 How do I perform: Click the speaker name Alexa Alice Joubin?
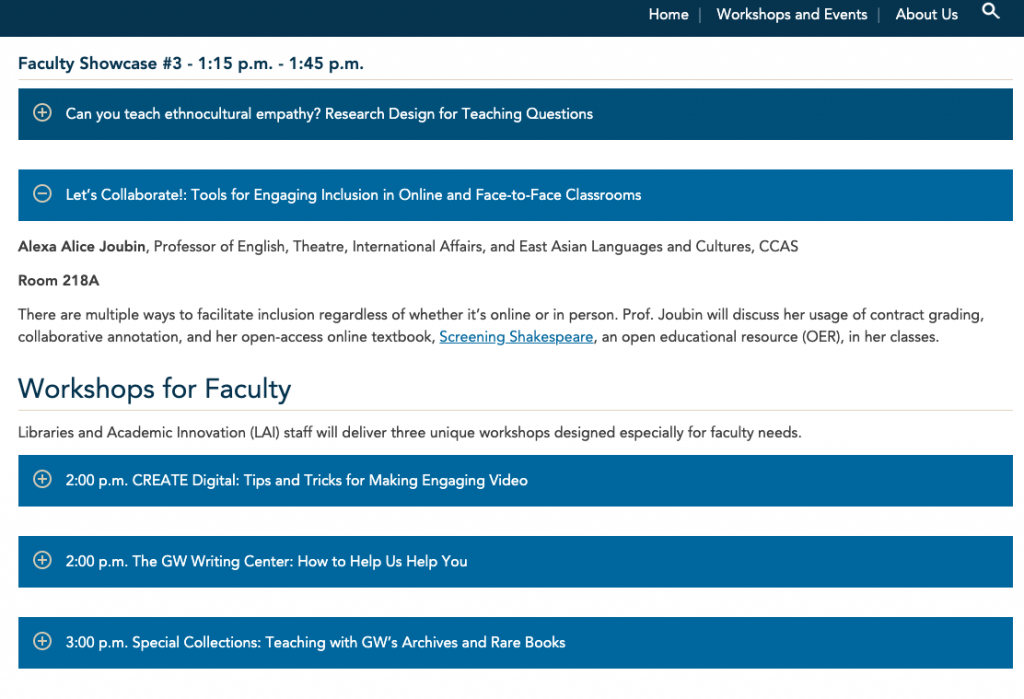pyautogui.click(x=82, y=246)
